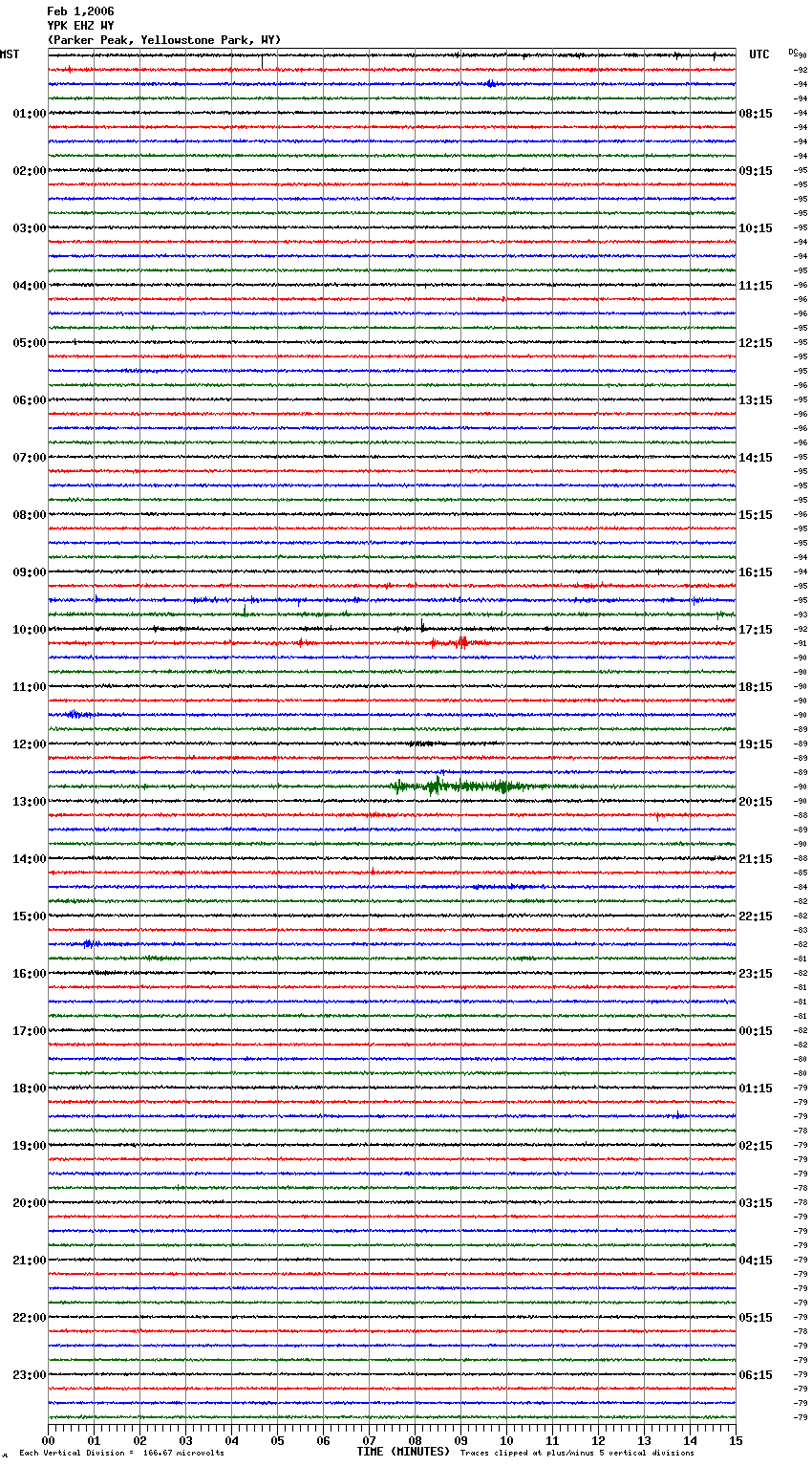This screenshot has width=812, height=1466.
Task: Select the '22:00' MST time label
Action: [x=30, y=1318]
